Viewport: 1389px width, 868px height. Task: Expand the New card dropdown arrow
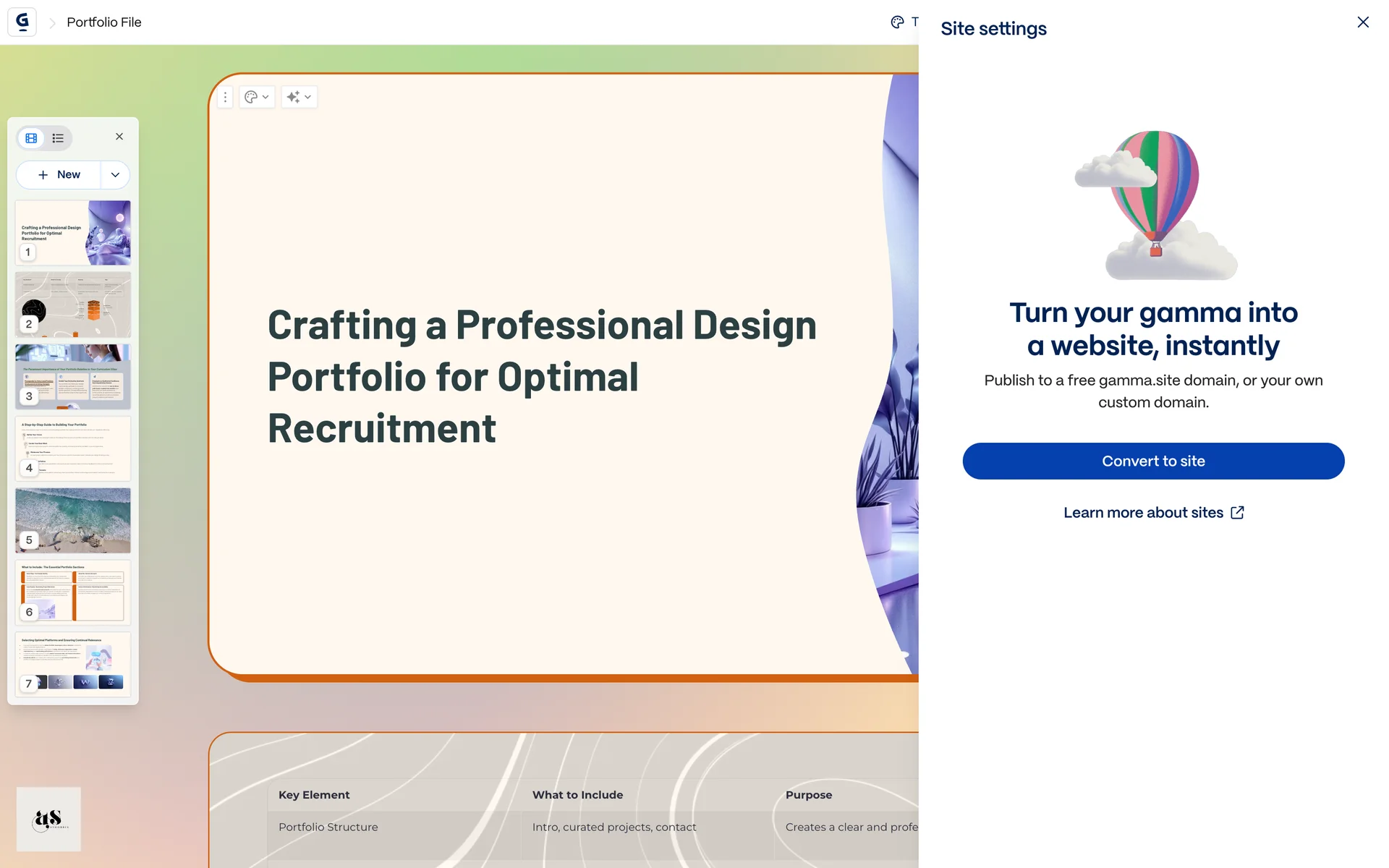(115, 175)
